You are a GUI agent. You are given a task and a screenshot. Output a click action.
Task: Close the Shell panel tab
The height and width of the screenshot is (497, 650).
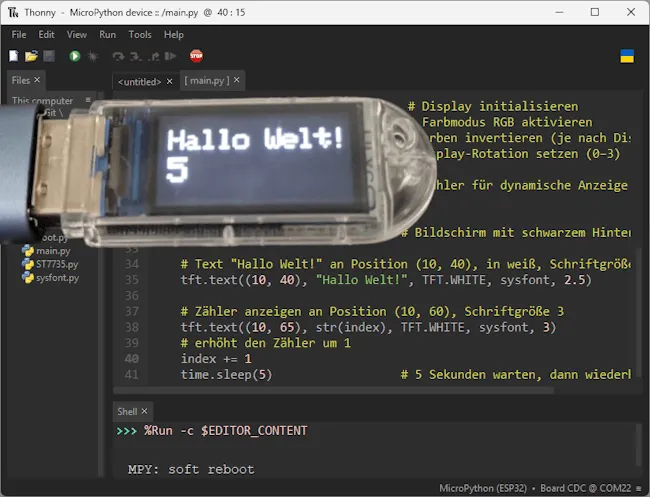click(x=143, y=411)
